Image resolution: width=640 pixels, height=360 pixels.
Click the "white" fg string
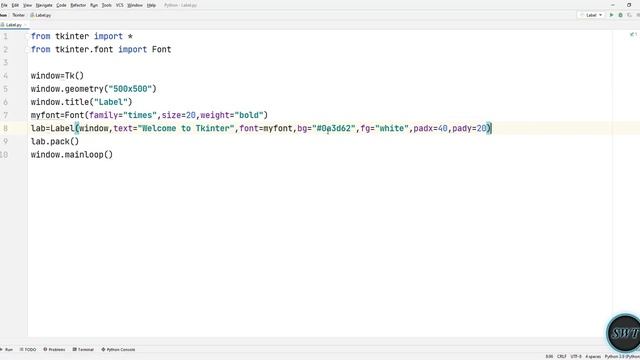(392, 128)
